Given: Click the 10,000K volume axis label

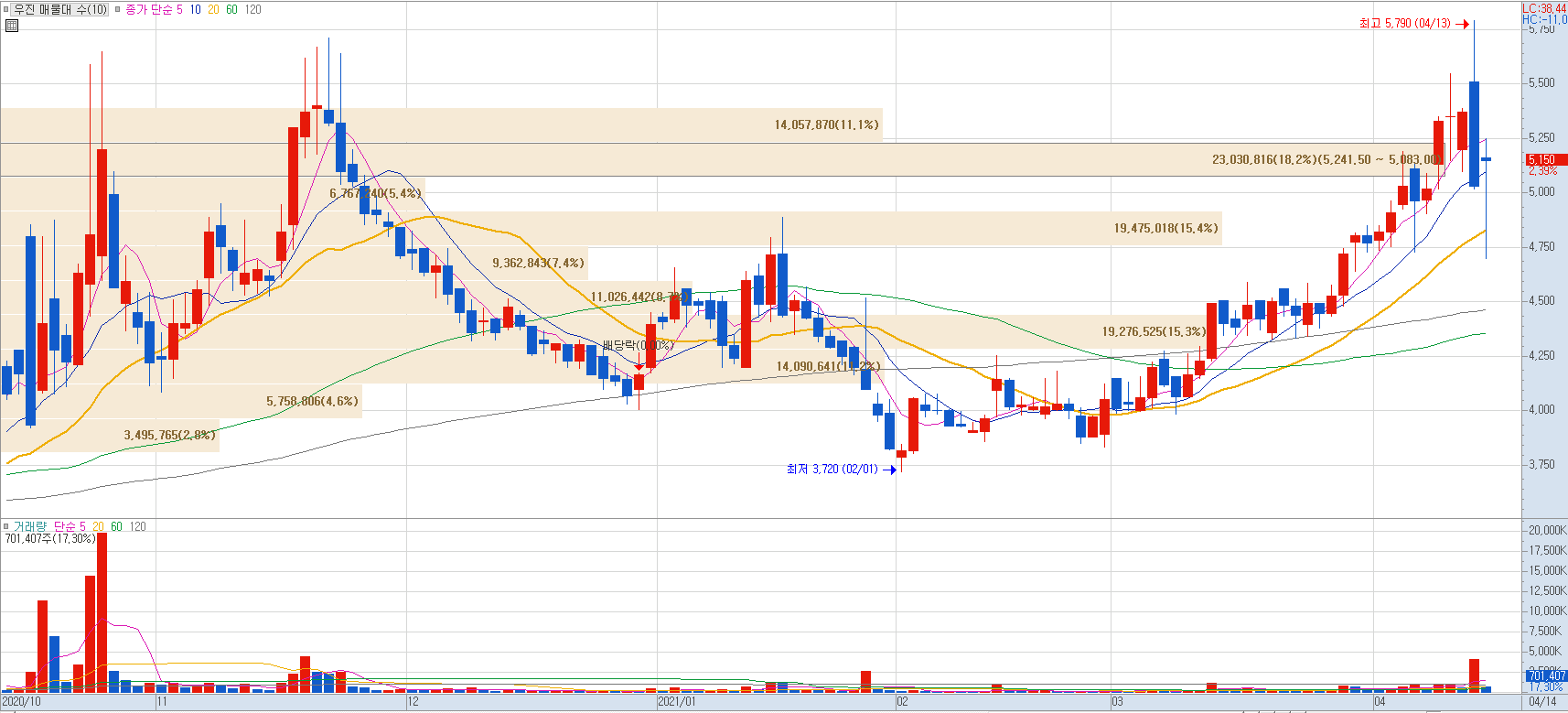Looking at the screenshot, I should (x=1547, y=610).
